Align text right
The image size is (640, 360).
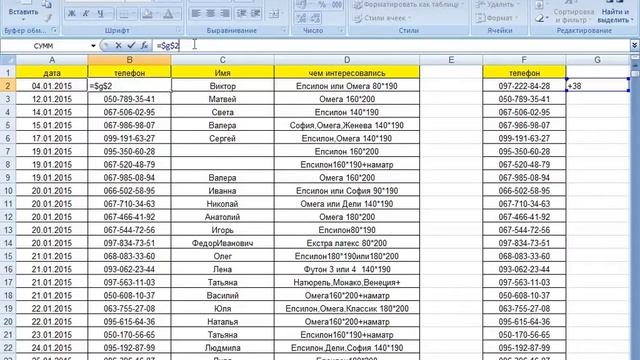coord(224,13)
